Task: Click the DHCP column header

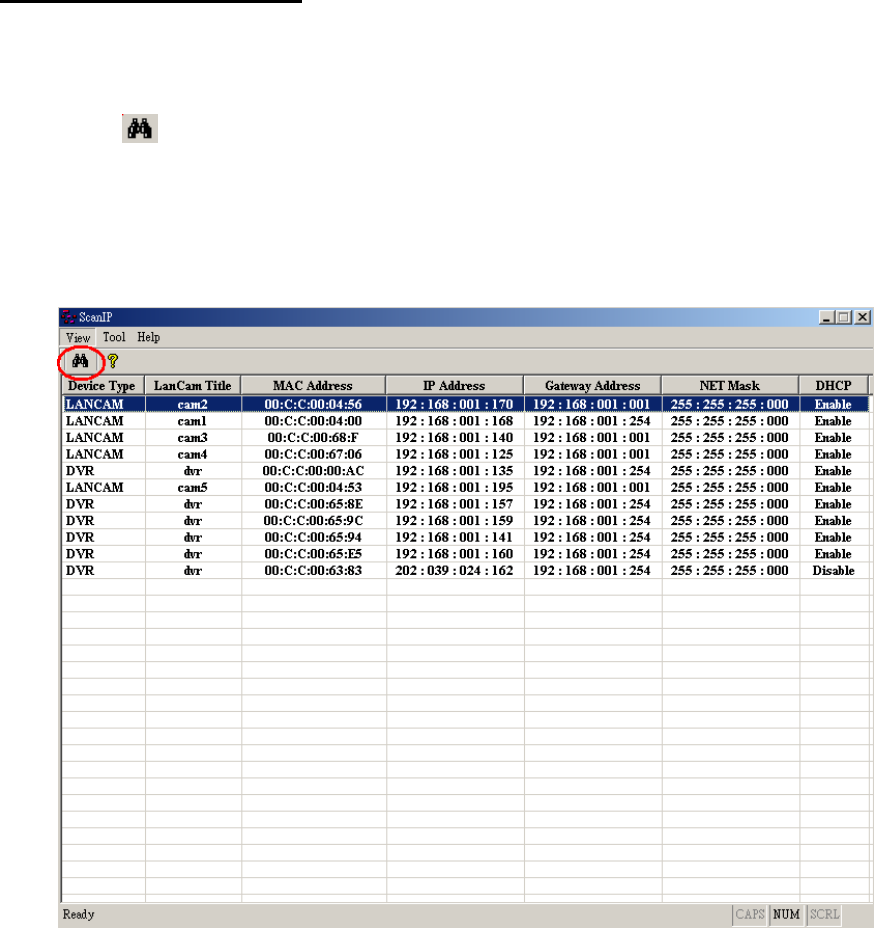Action: [832, 385]
